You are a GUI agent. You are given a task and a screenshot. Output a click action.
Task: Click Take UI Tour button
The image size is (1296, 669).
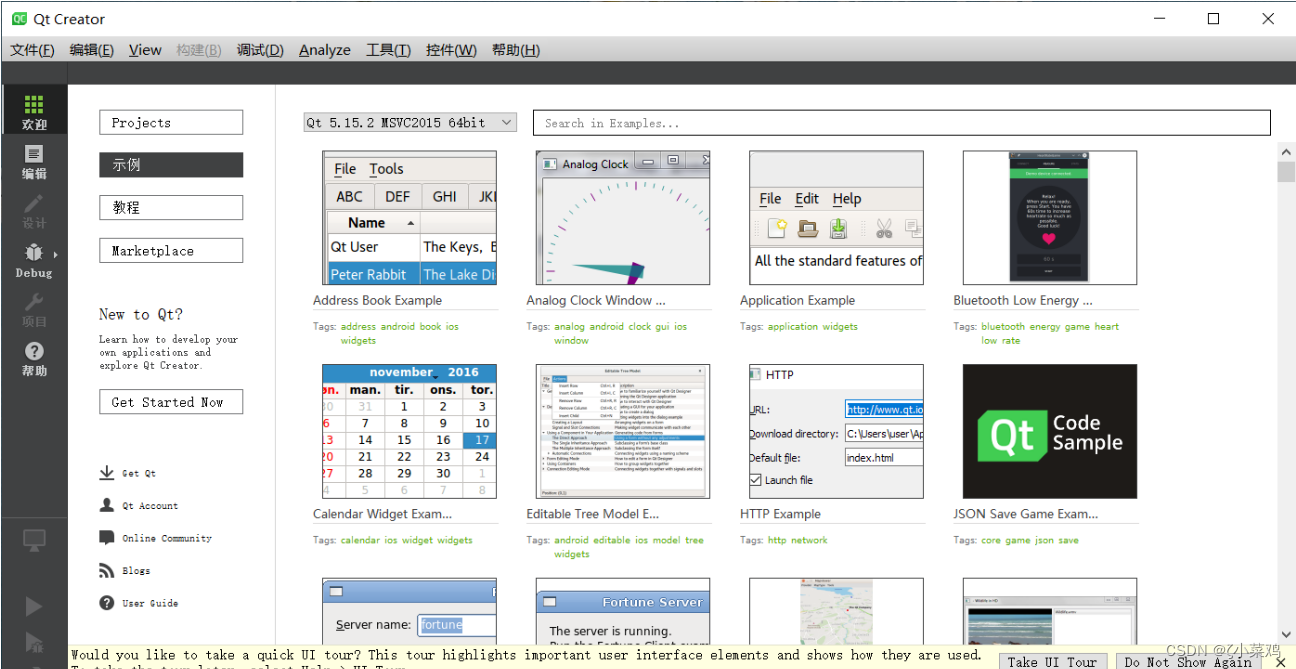(1052, 661)
